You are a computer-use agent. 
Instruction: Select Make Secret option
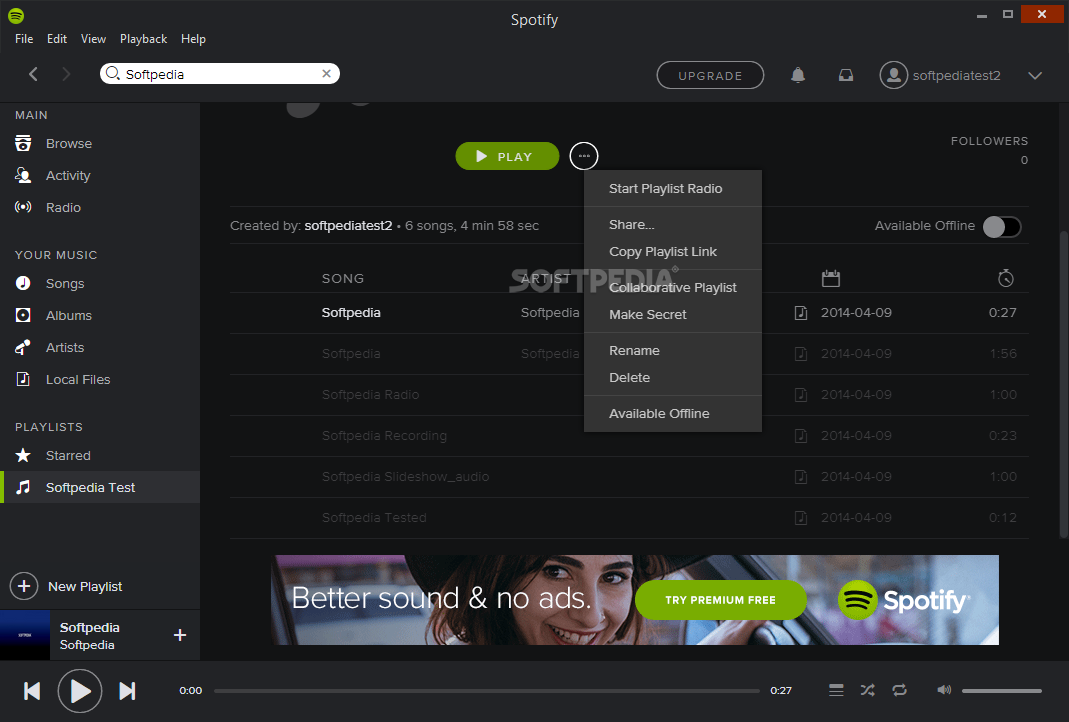point(673,314)
